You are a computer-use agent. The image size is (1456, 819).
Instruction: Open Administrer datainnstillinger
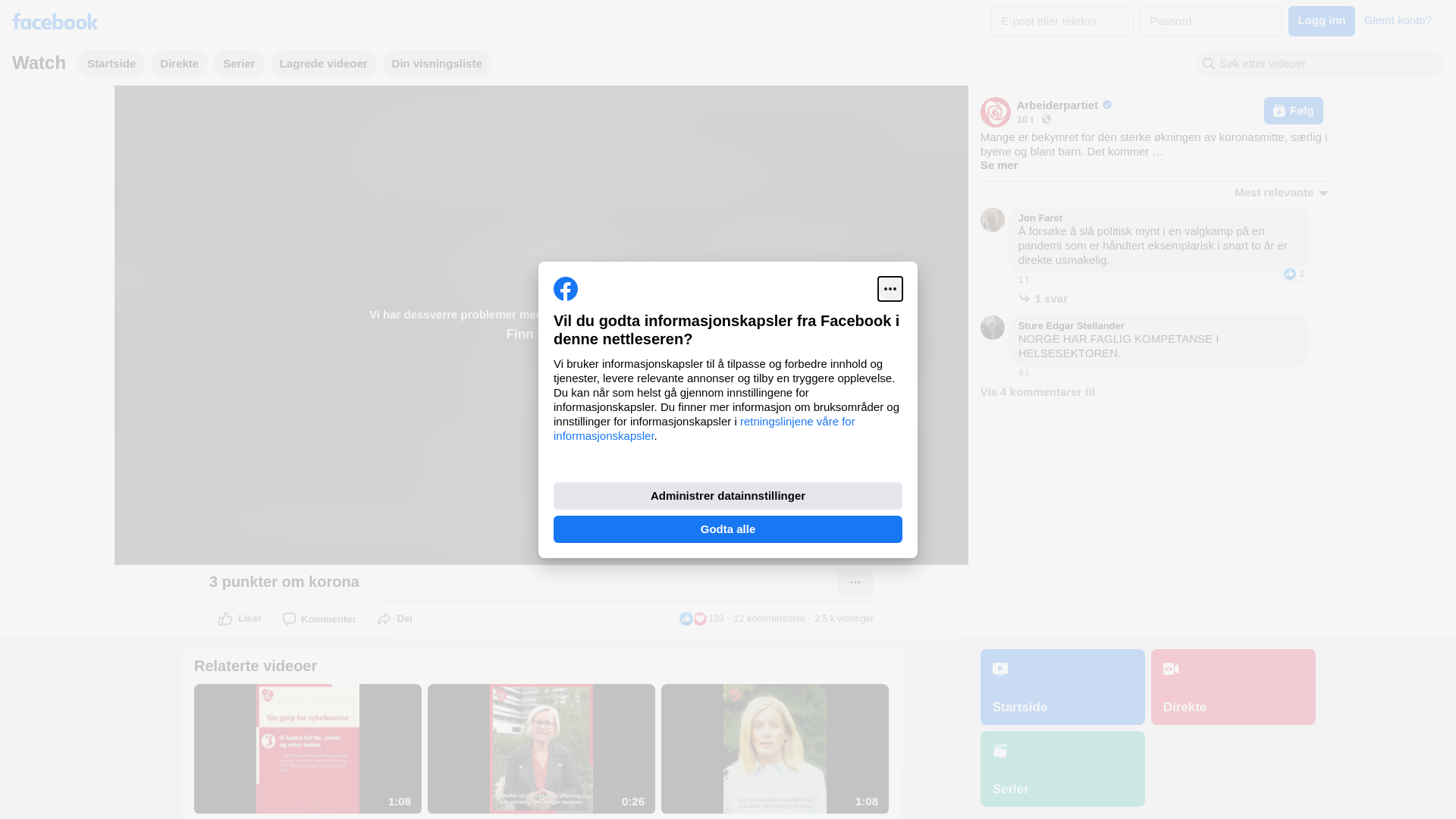click(x=728, y=496)
